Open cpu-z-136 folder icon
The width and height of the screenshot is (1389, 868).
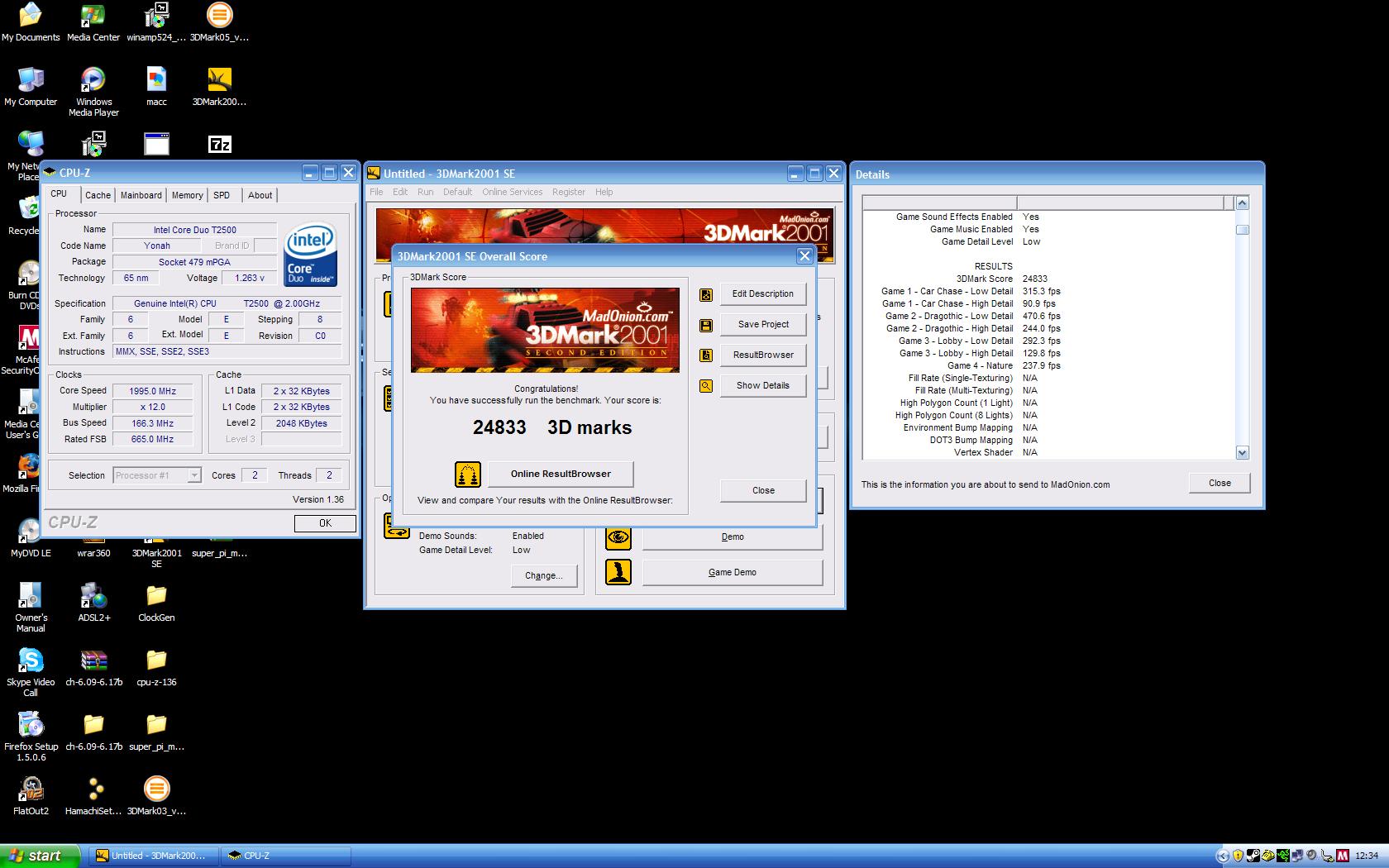tap(156, 667)
